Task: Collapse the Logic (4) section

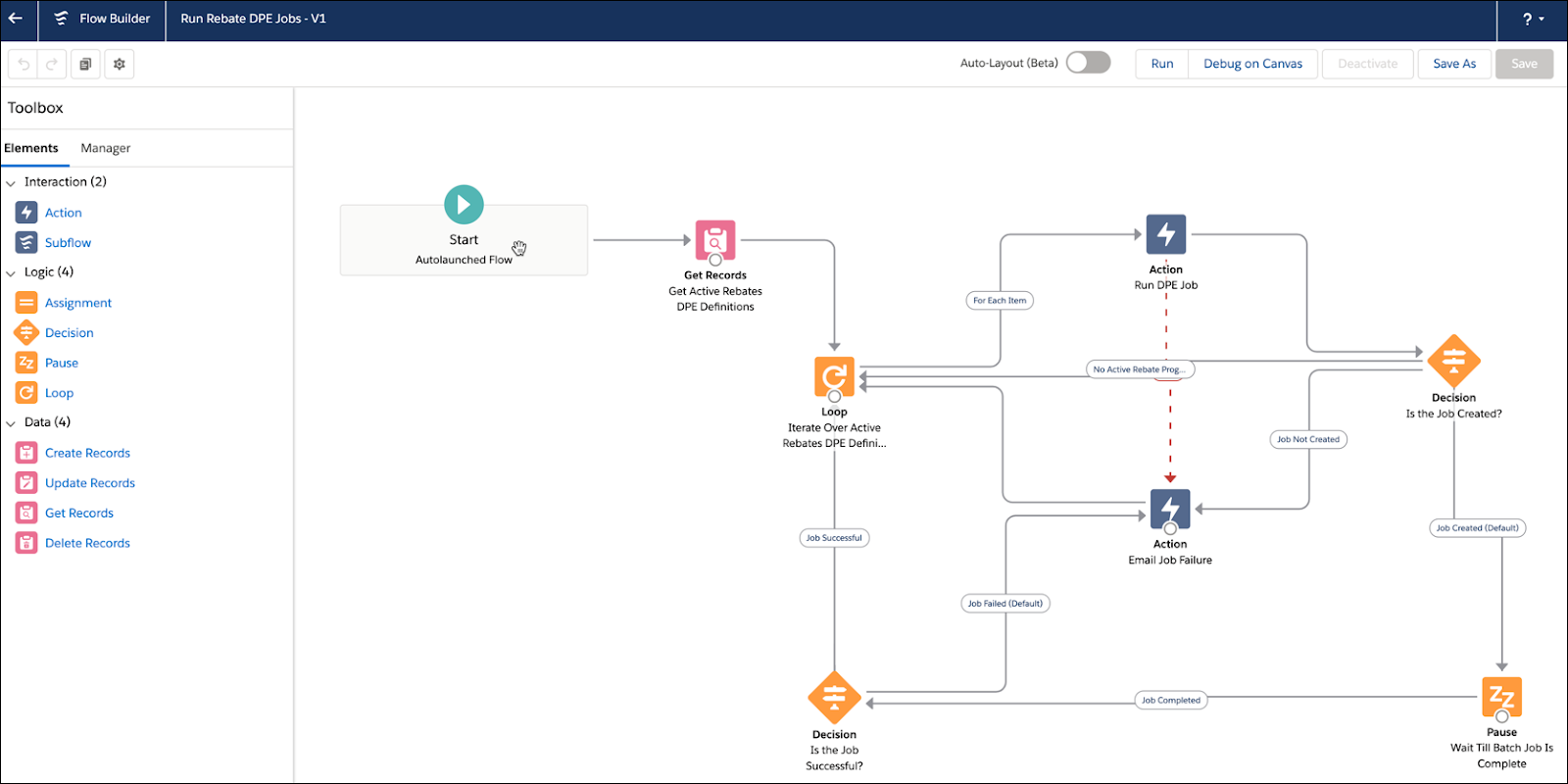Action: 11,272
